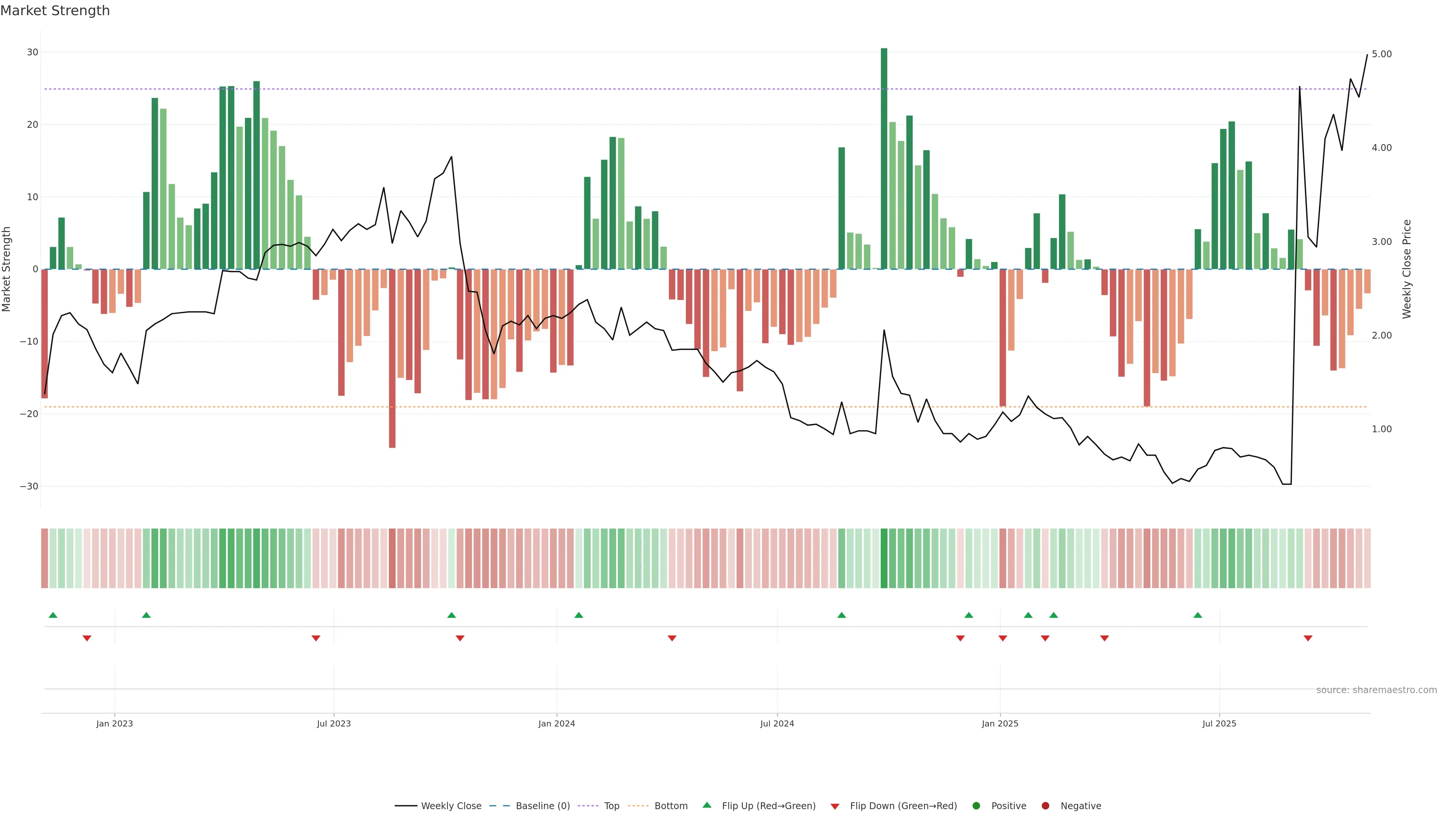The width and height of the screenshot is (1456, 819).
Task: Click the Negative red circle legend icon
Action: click(1045, 805)
